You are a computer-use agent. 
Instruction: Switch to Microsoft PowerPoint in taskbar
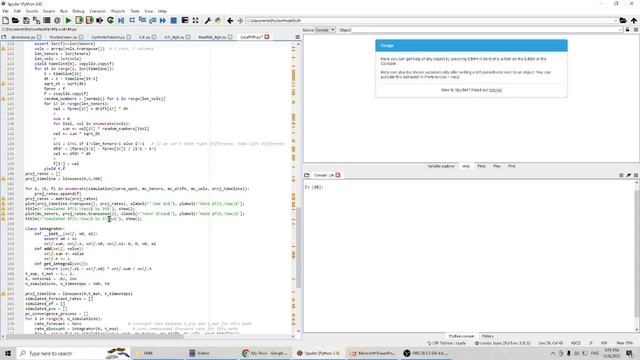(372, 353)
